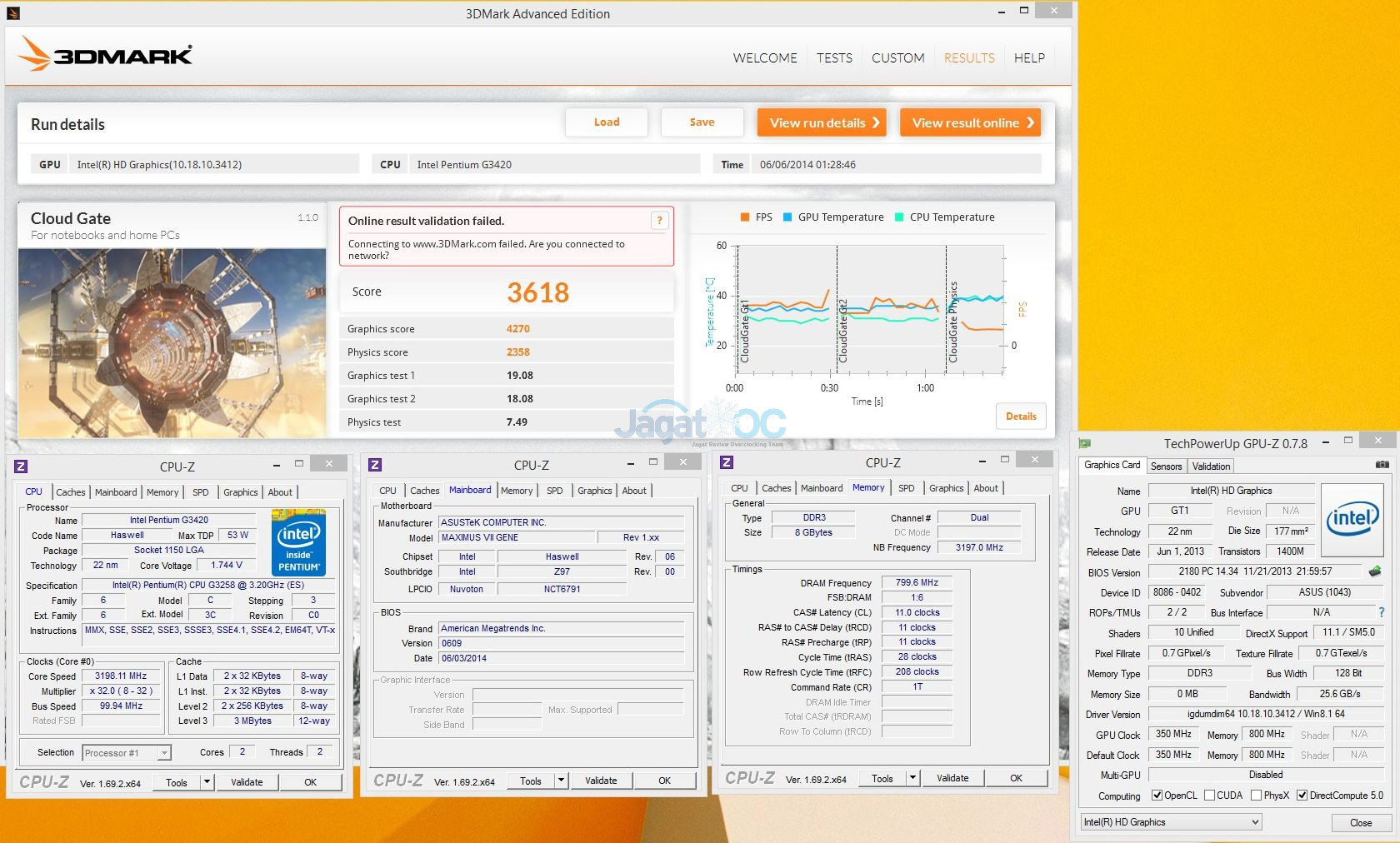Click the validation failed help question icon
The width and height of the screenshot is (1400, 843).
point(659,221)
